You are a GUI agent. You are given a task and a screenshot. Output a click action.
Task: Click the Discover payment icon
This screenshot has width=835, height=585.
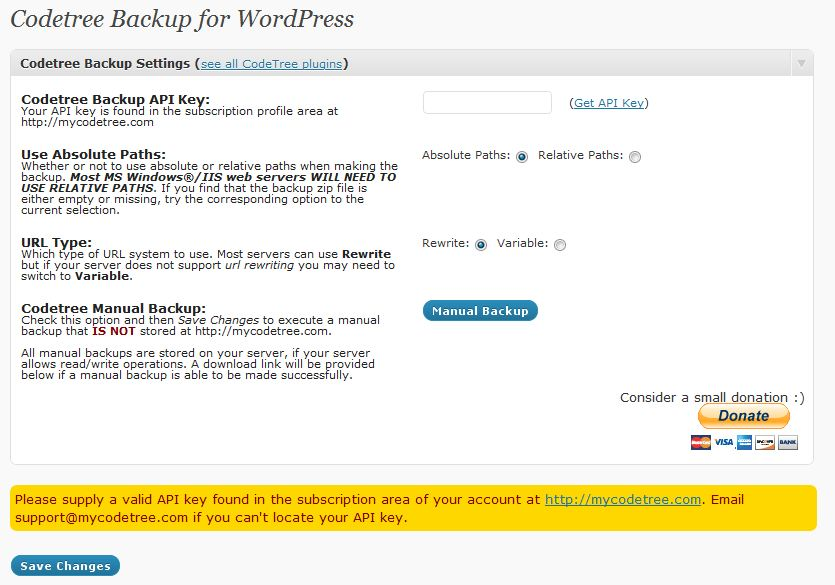(765, 442)
